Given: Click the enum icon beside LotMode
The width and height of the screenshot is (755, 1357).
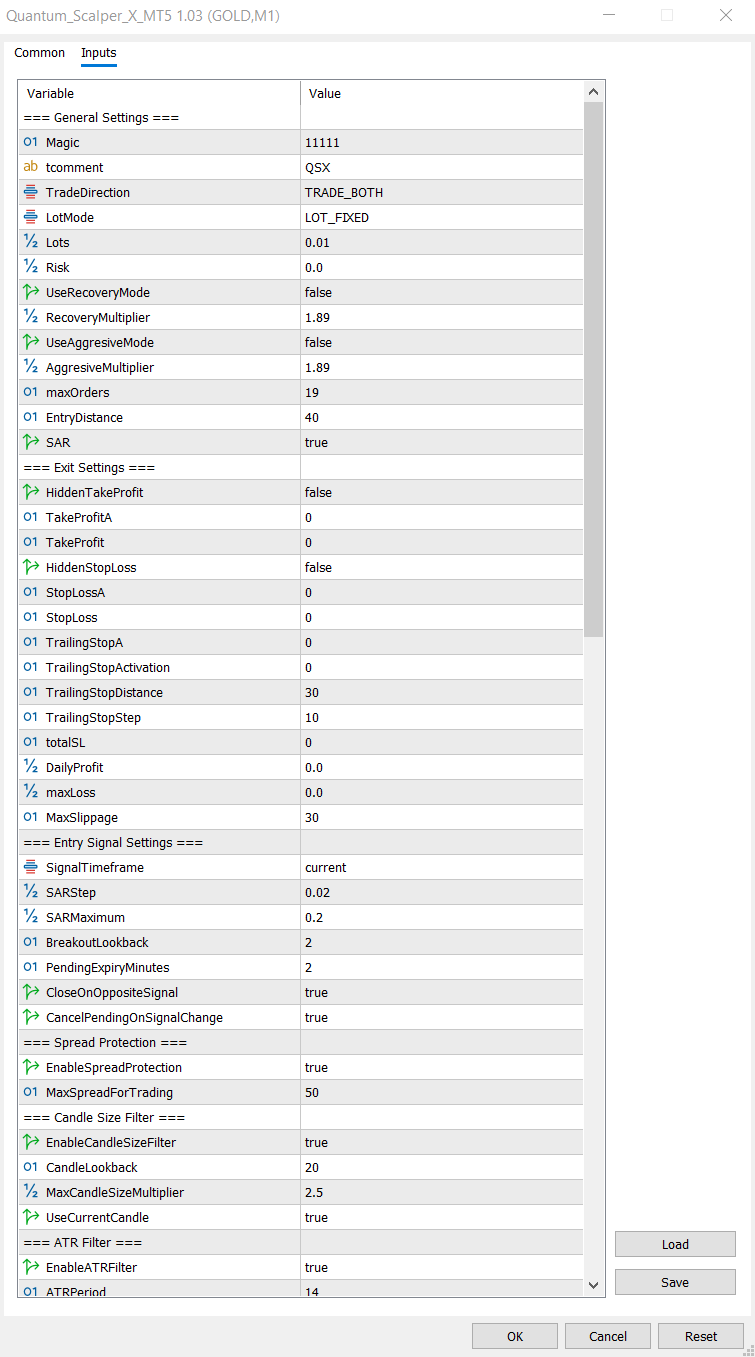Looking at the screenshot, I should pos(30,218).
